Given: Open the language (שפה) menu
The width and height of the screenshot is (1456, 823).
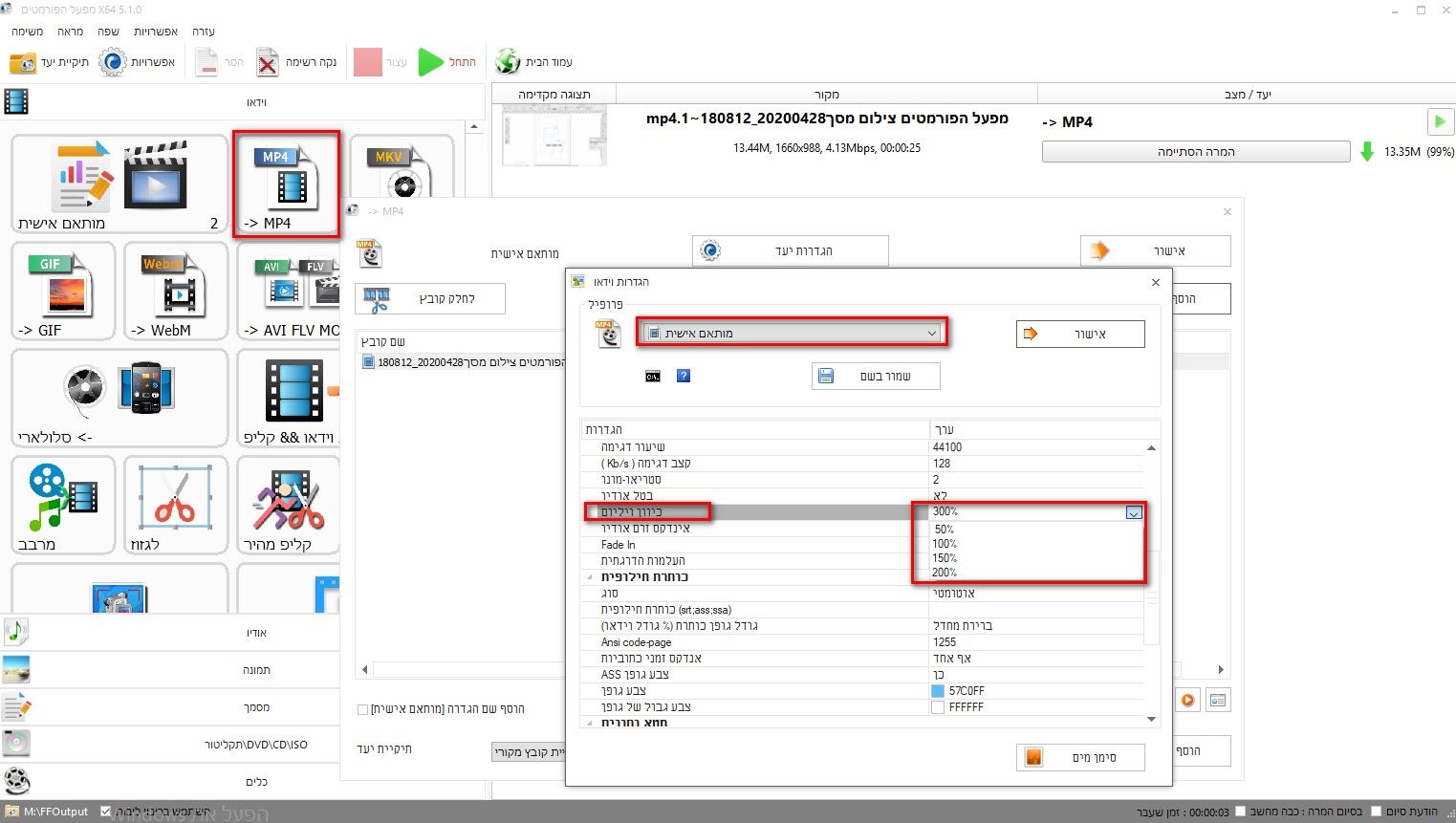Looking at the screenshot, I should click(109, 32).
